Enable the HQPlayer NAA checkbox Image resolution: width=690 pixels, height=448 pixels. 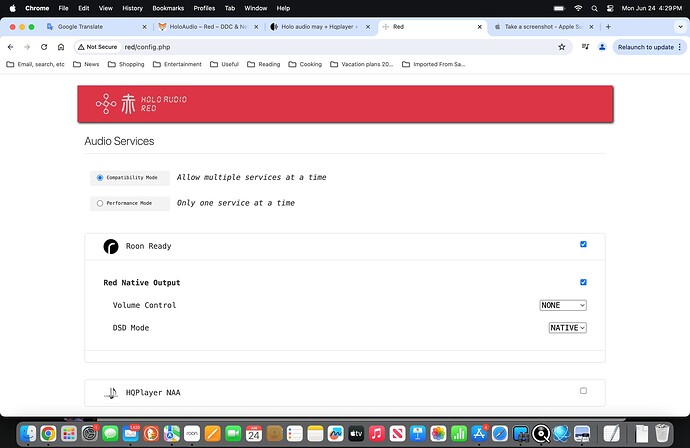click(583, 391)
